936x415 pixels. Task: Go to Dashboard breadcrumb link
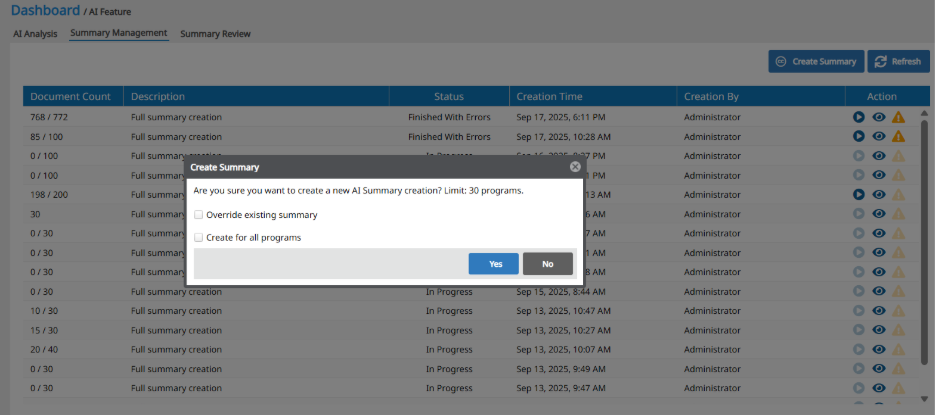tap(45, 10)
